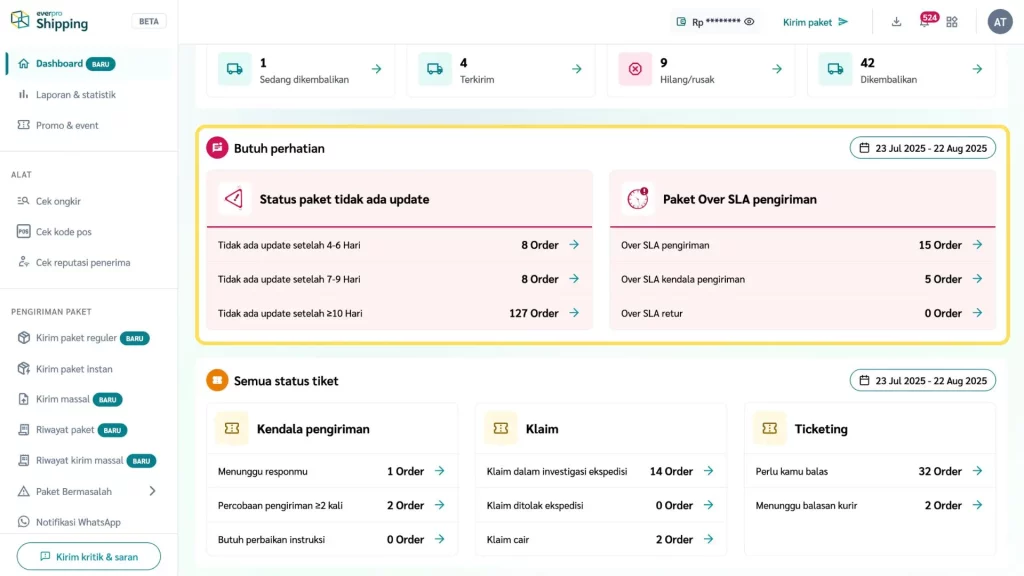Screen dimensions: 1024x576
Task: Click Kirim paket button in header
Action: point(815,22)
